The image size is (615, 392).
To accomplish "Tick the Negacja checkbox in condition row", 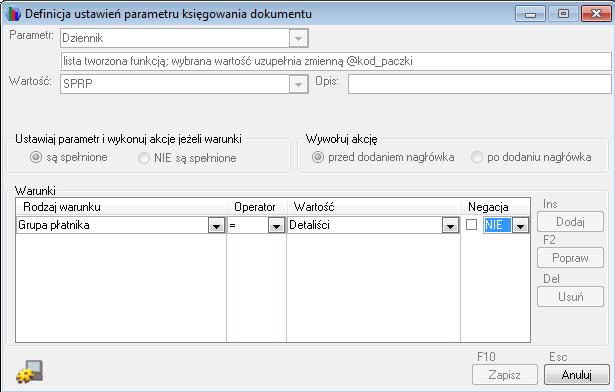I will point(471,225).
